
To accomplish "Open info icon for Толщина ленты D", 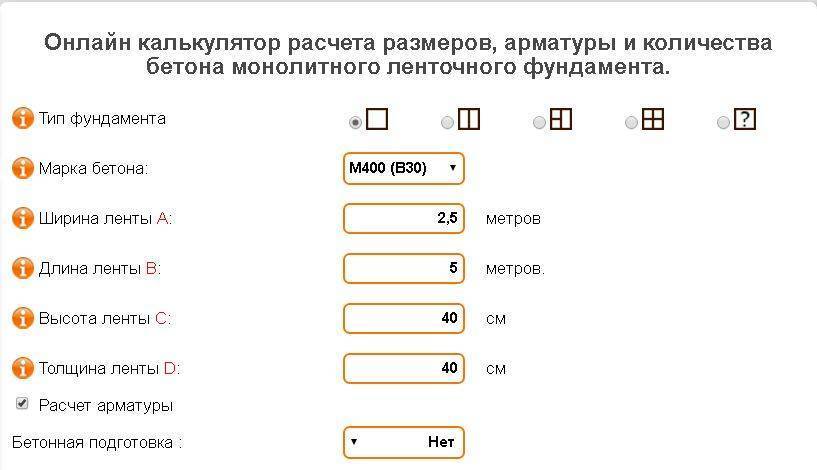I will point(22,368).
